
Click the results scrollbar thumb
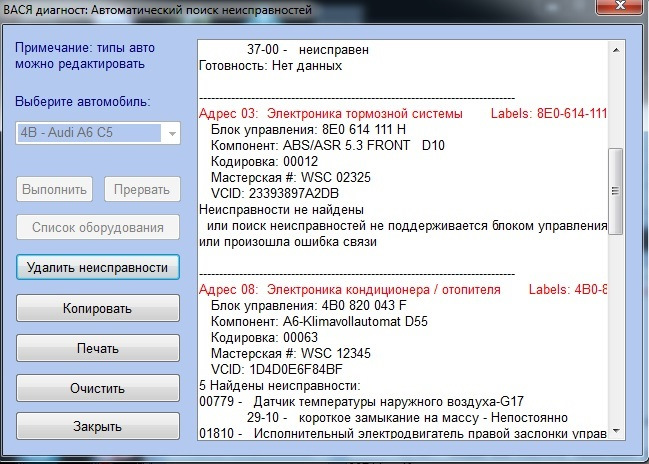pos(615,191)
